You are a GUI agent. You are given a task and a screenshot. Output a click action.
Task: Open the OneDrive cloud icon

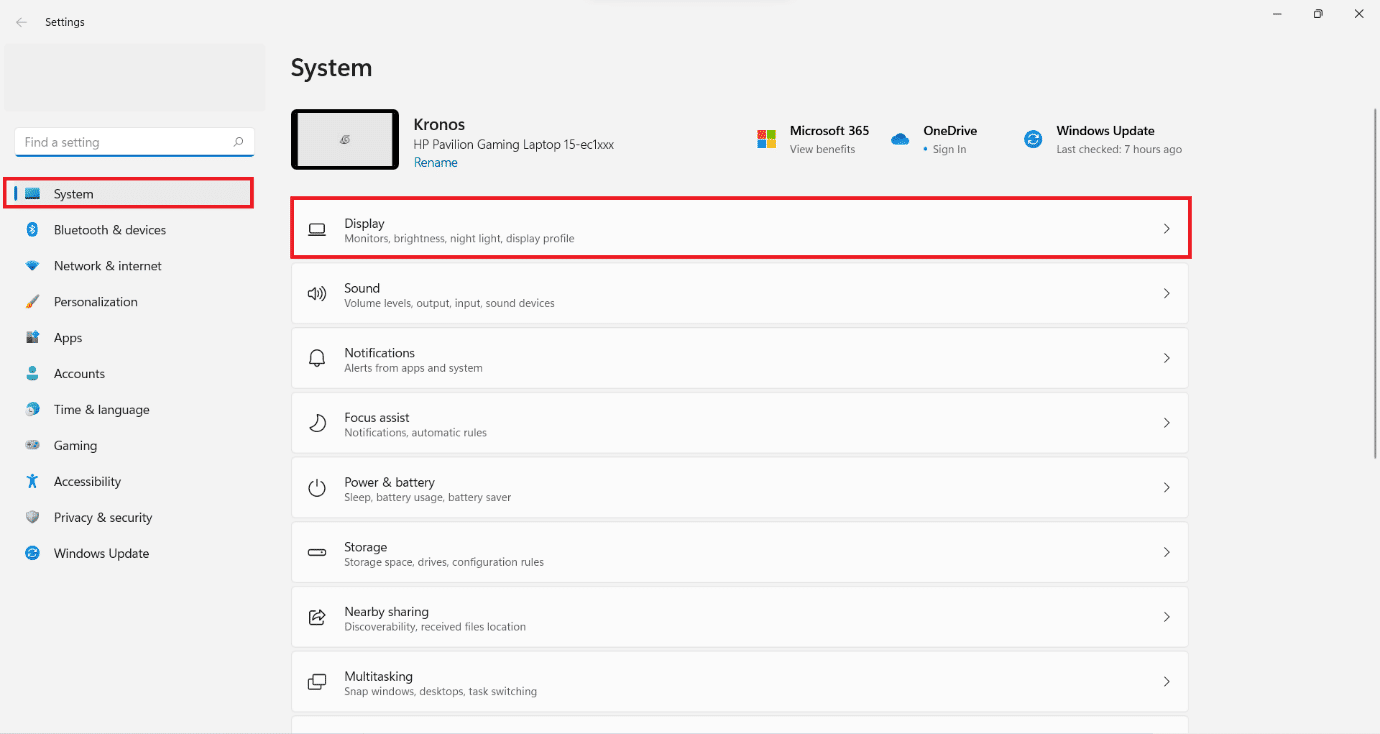898,139
